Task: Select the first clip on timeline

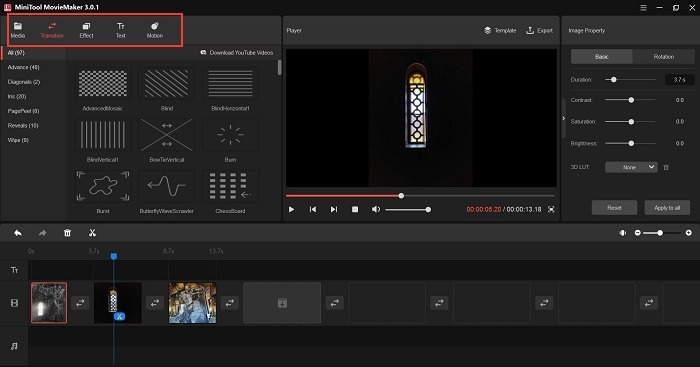Action: point(49,303)
